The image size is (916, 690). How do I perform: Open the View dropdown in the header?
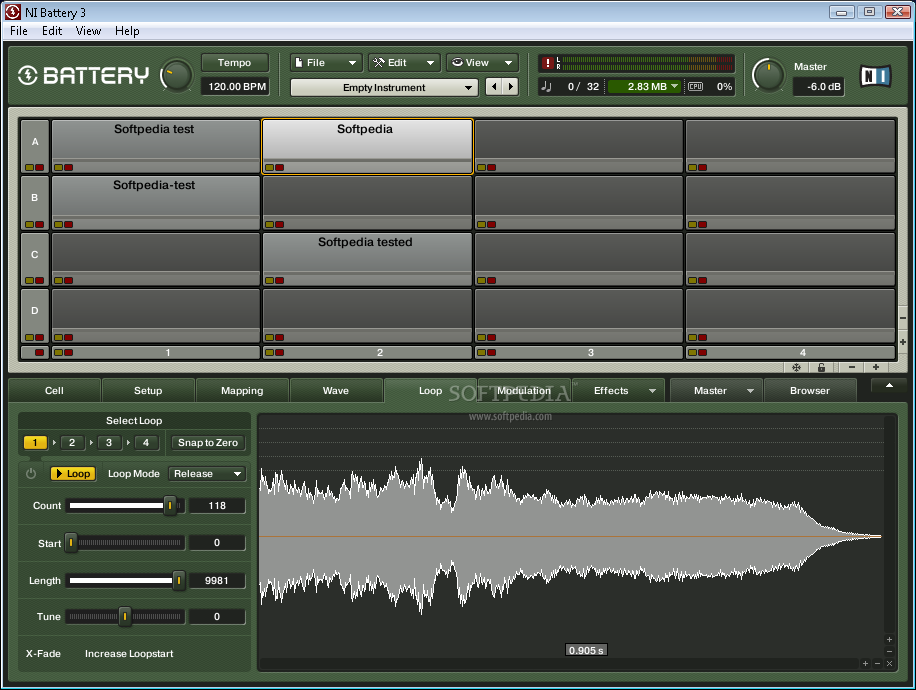(483, 63)
